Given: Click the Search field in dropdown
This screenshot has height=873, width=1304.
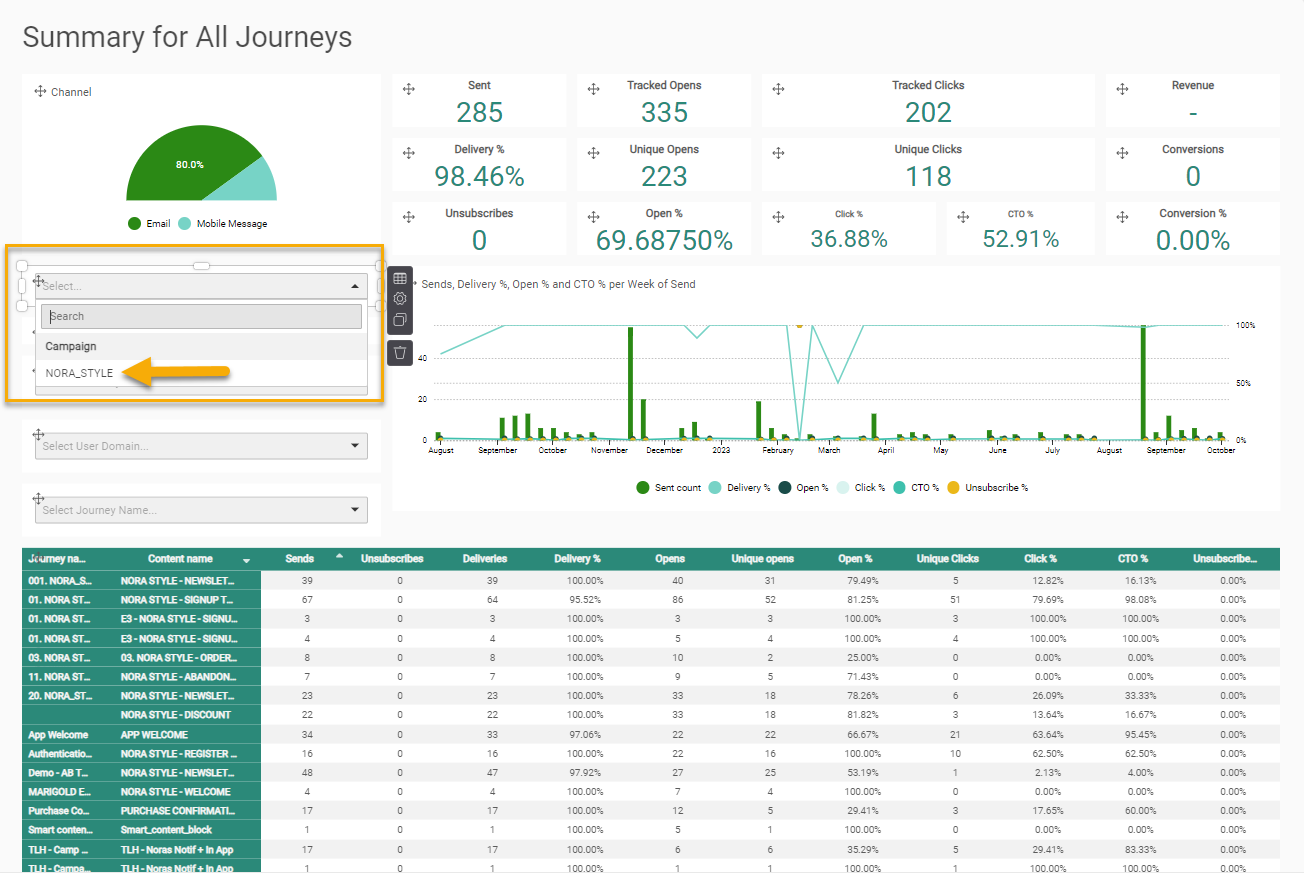Looking at the screenshot, I should [x=201, y=316].
